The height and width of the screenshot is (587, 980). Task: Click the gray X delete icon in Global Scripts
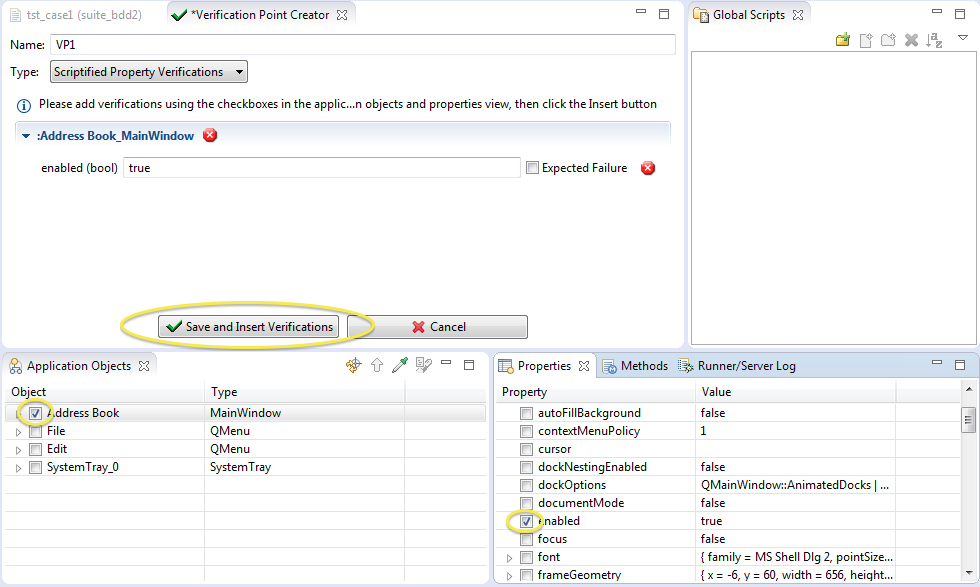tap(911, 40)
